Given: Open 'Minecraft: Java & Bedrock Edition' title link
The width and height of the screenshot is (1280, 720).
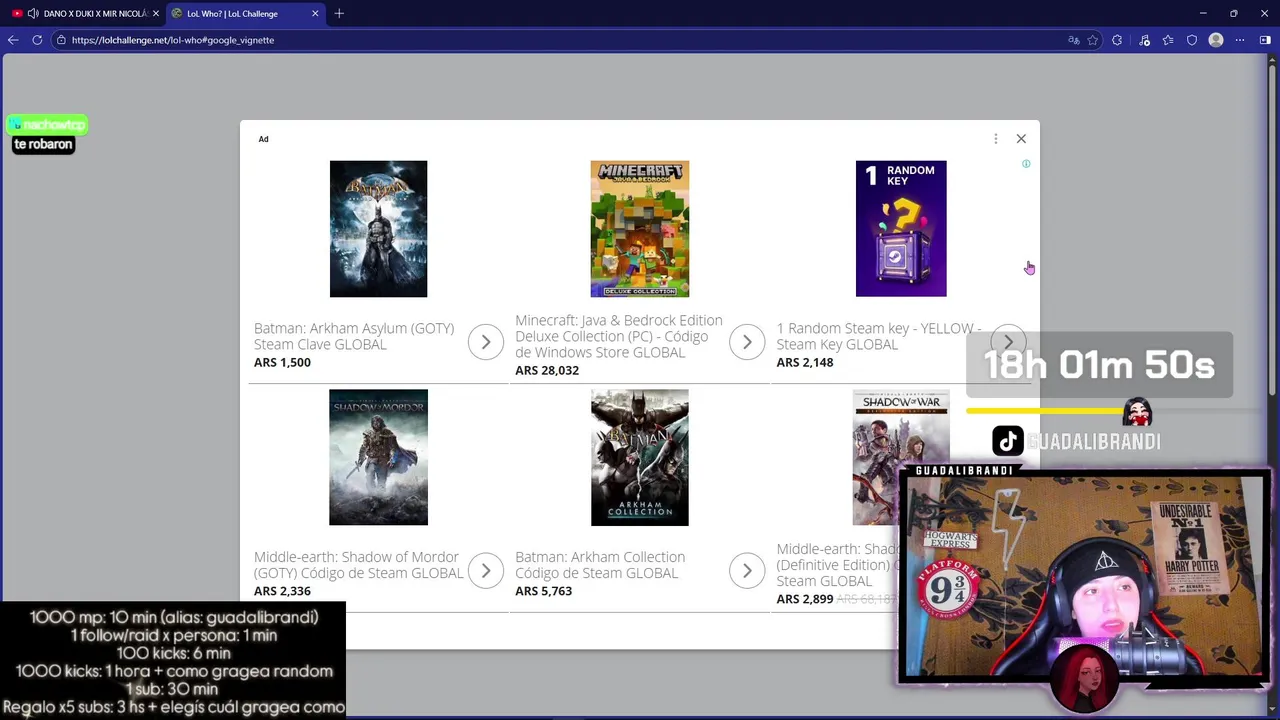Looking at the screenshot, I should coord(618,336).
